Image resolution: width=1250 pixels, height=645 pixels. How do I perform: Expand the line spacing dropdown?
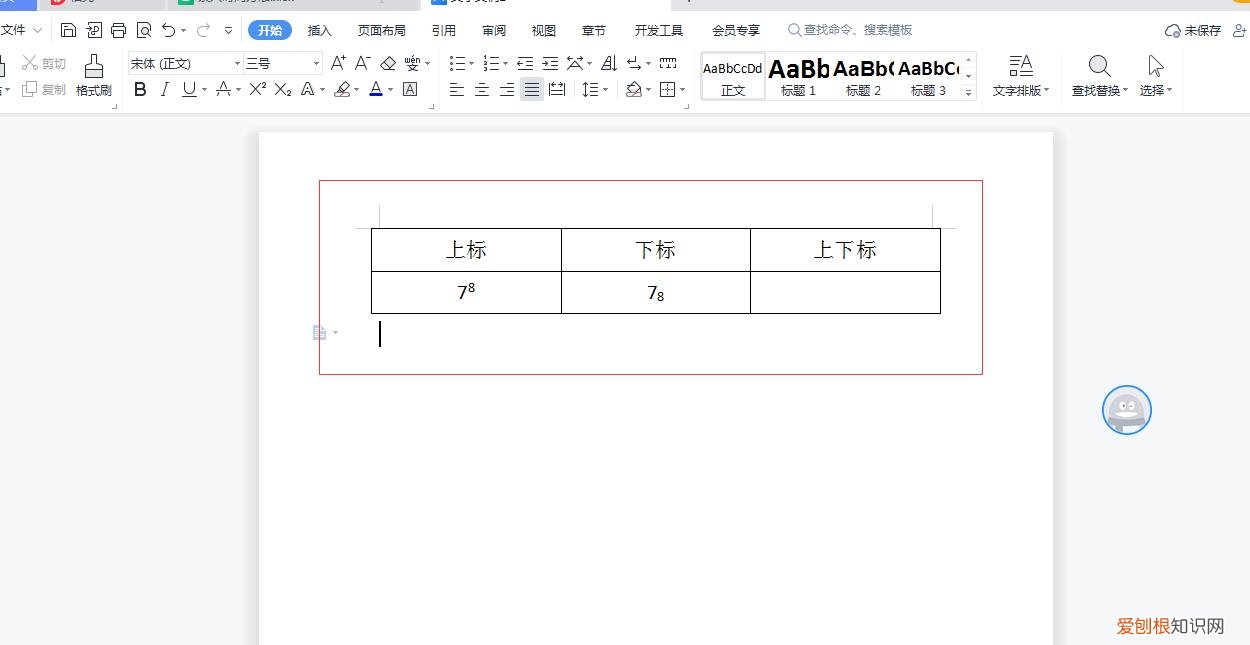[x=605, y=90]
